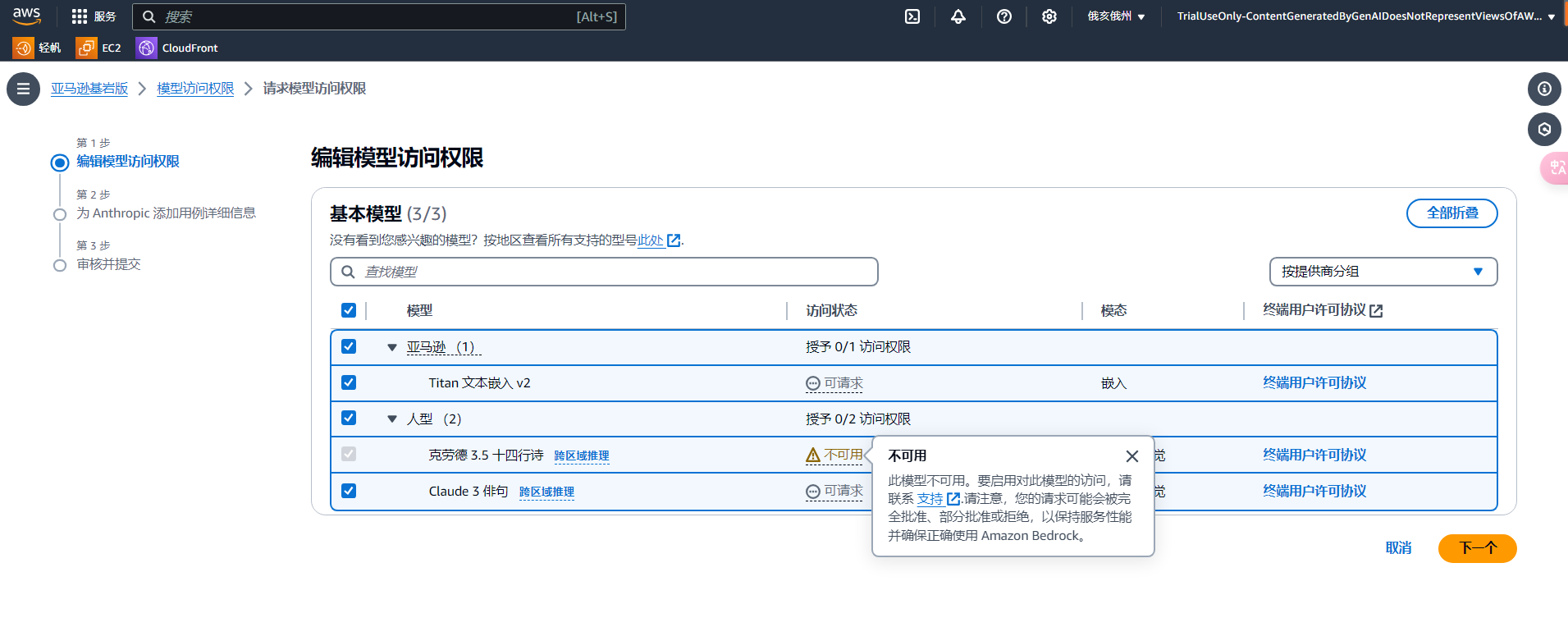The width and height of the screenshot is (1568, 627).
Task: Click the 模态 column header
Action: pos(1113,311)
